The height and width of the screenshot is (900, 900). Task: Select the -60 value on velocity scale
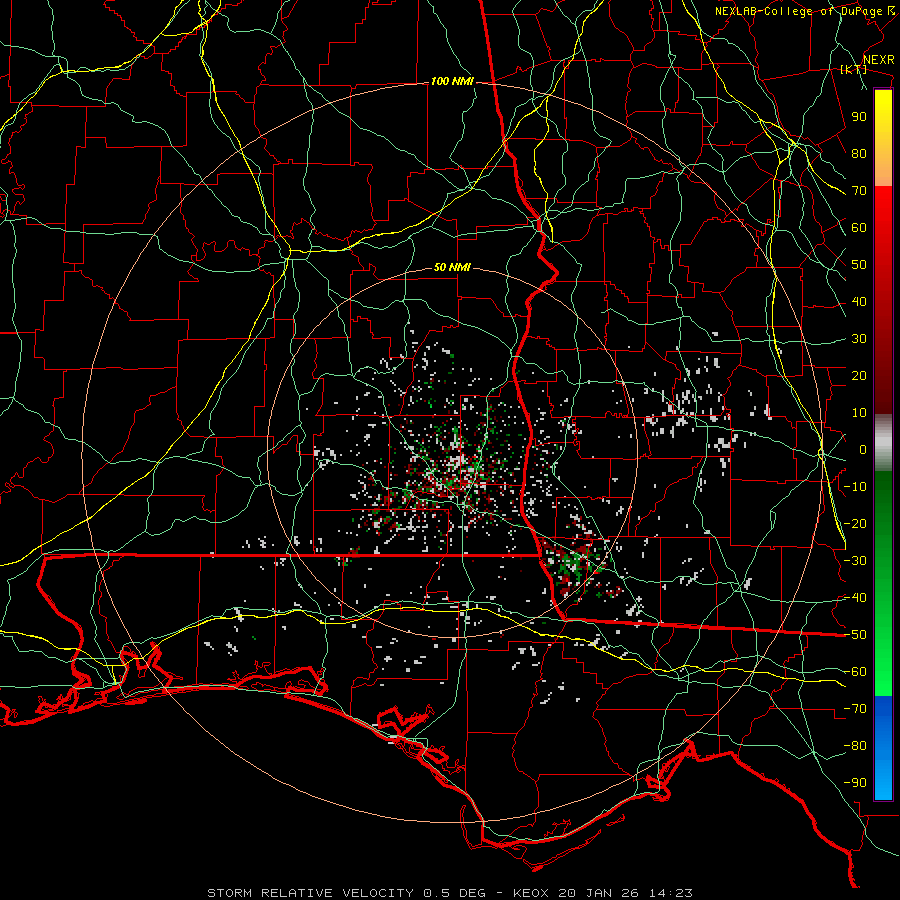[x=855, y=672]
